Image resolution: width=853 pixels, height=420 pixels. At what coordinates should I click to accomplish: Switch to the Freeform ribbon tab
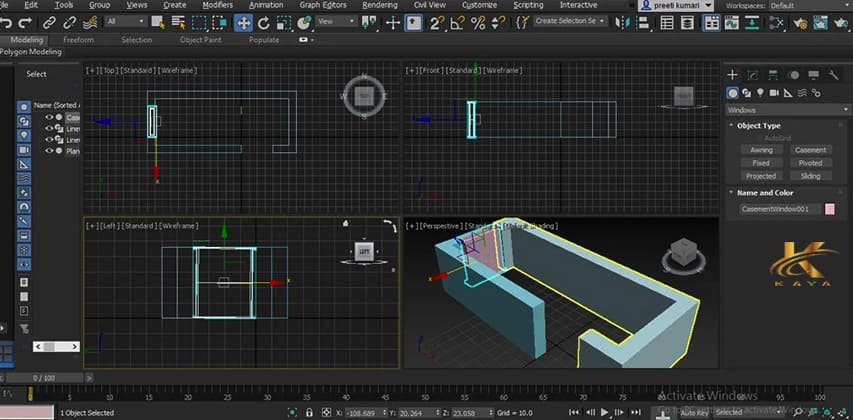[x=78, y=40]
